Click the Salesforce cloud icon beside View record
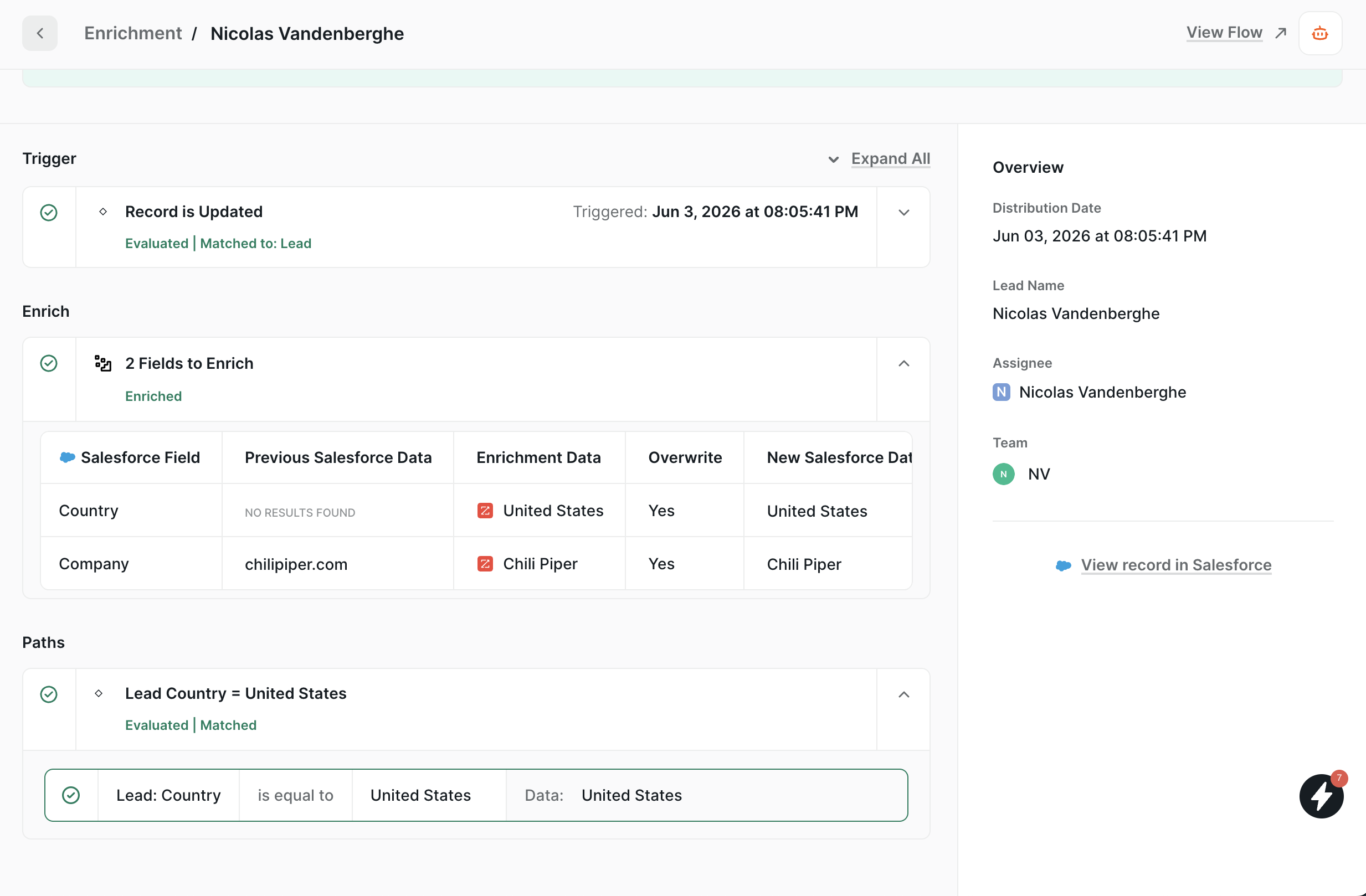The width and height of the screenshot is (1366, 896). pyautogui.click(x=1064, y=565)
